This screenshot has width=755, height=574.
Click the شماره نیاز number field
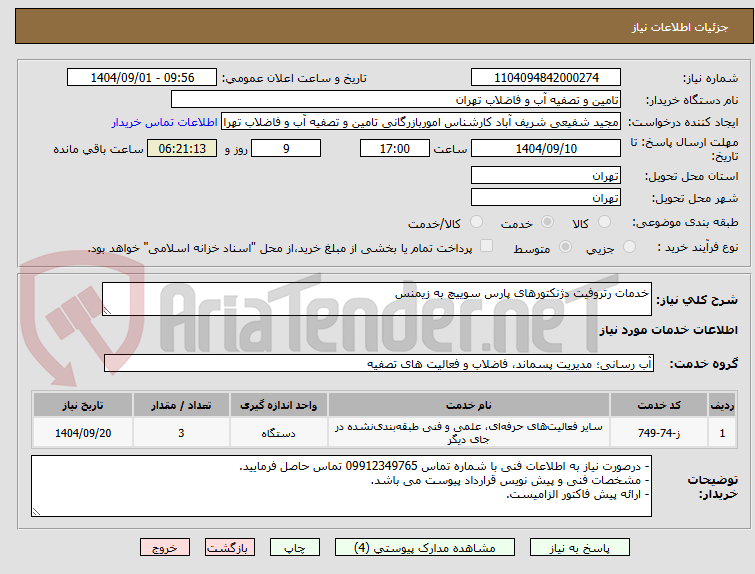(x=546, y=78)
